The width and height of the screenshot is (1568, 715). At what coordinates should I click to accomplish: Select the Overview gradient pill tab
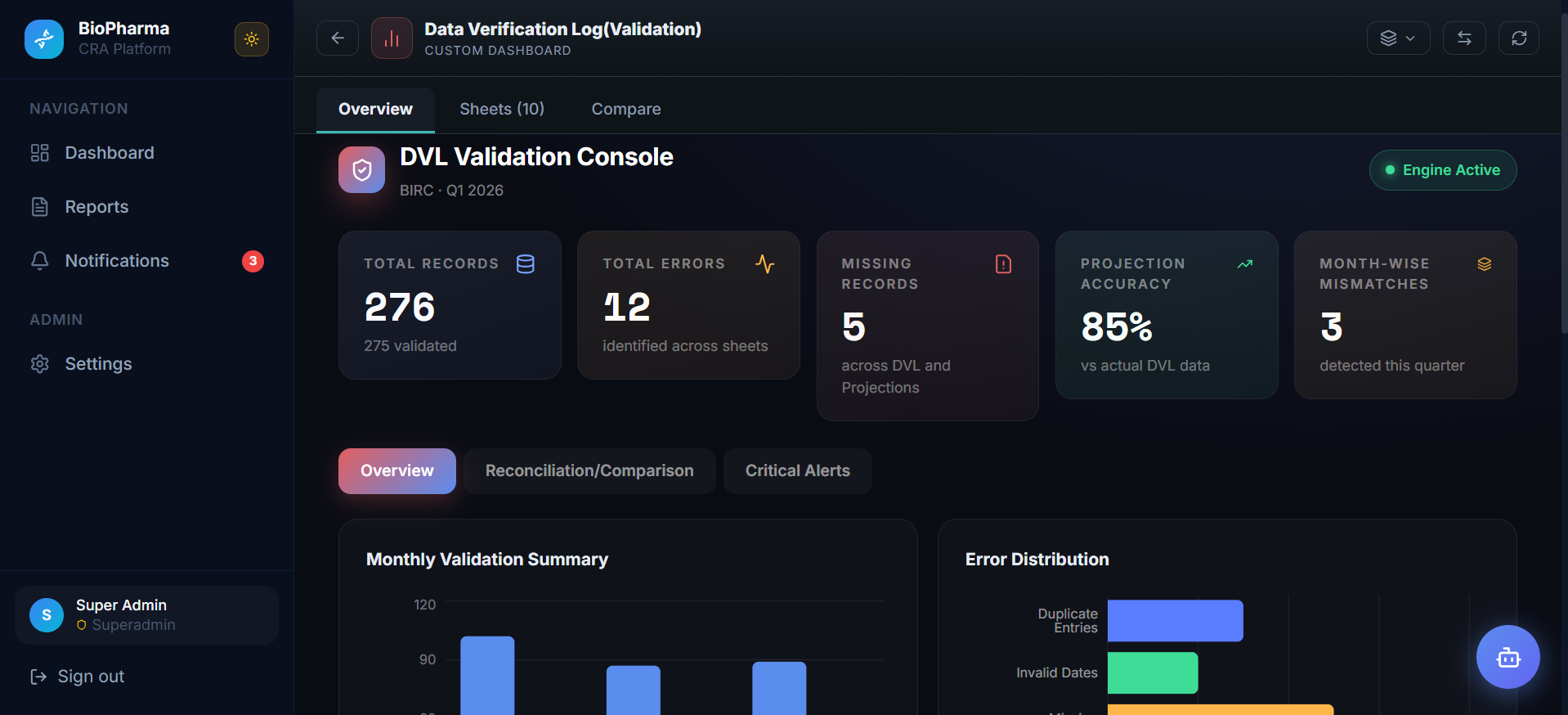pyautogui.click(x=397, y=471)
